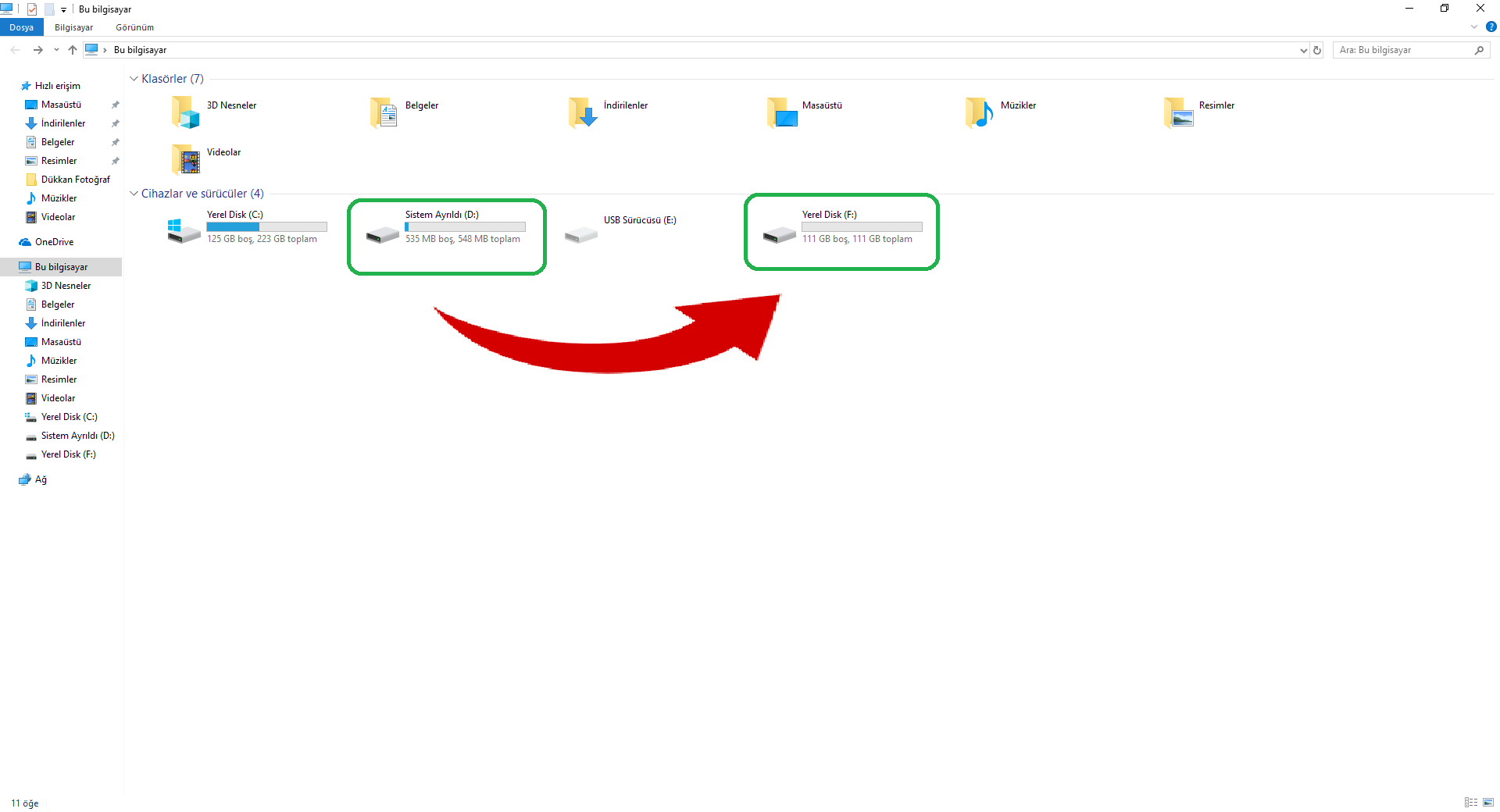Select the İndirilenler folder icon in Klasörler
Viewport: 1500px width, 812px height.
click(x=583, y=112)
